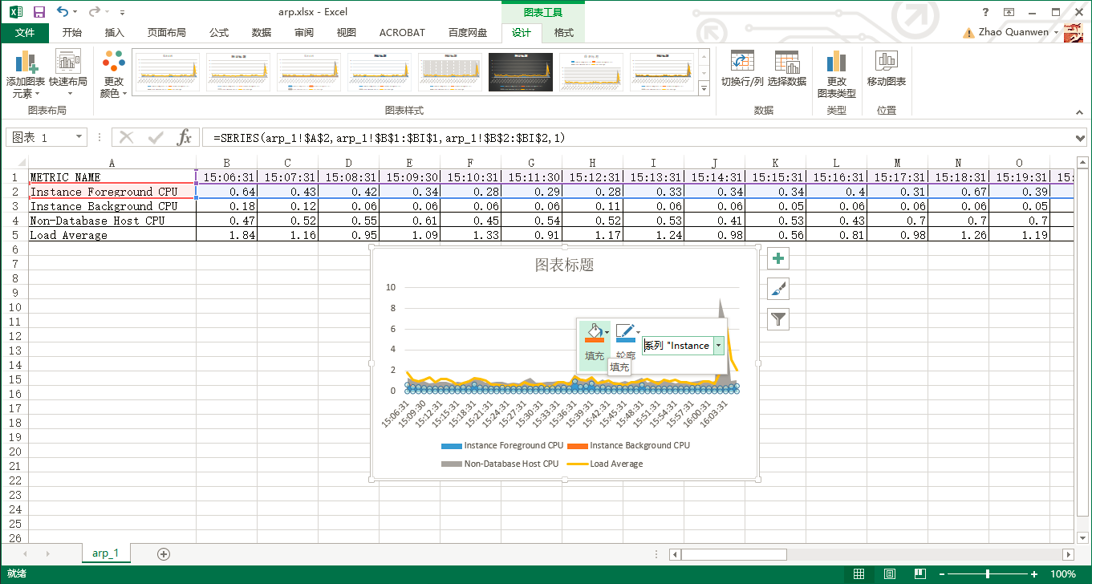This screenshot has height=584, width=1093.
Task: Open Ribbon Display Options icon
Action: [1009, 12]
